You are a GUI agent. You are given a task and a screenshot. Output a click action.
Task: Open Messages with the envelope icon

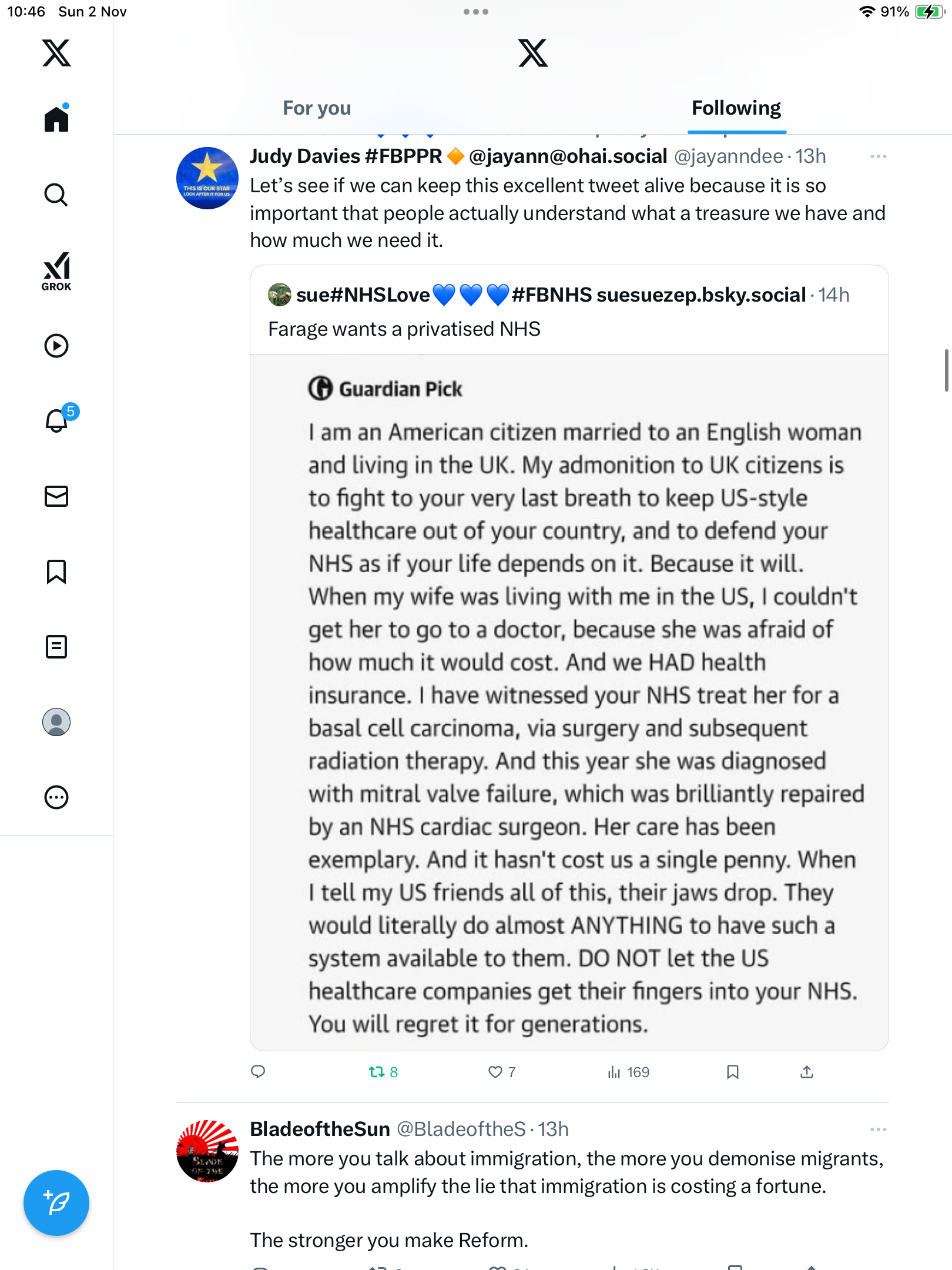click(x=56, y=496)
